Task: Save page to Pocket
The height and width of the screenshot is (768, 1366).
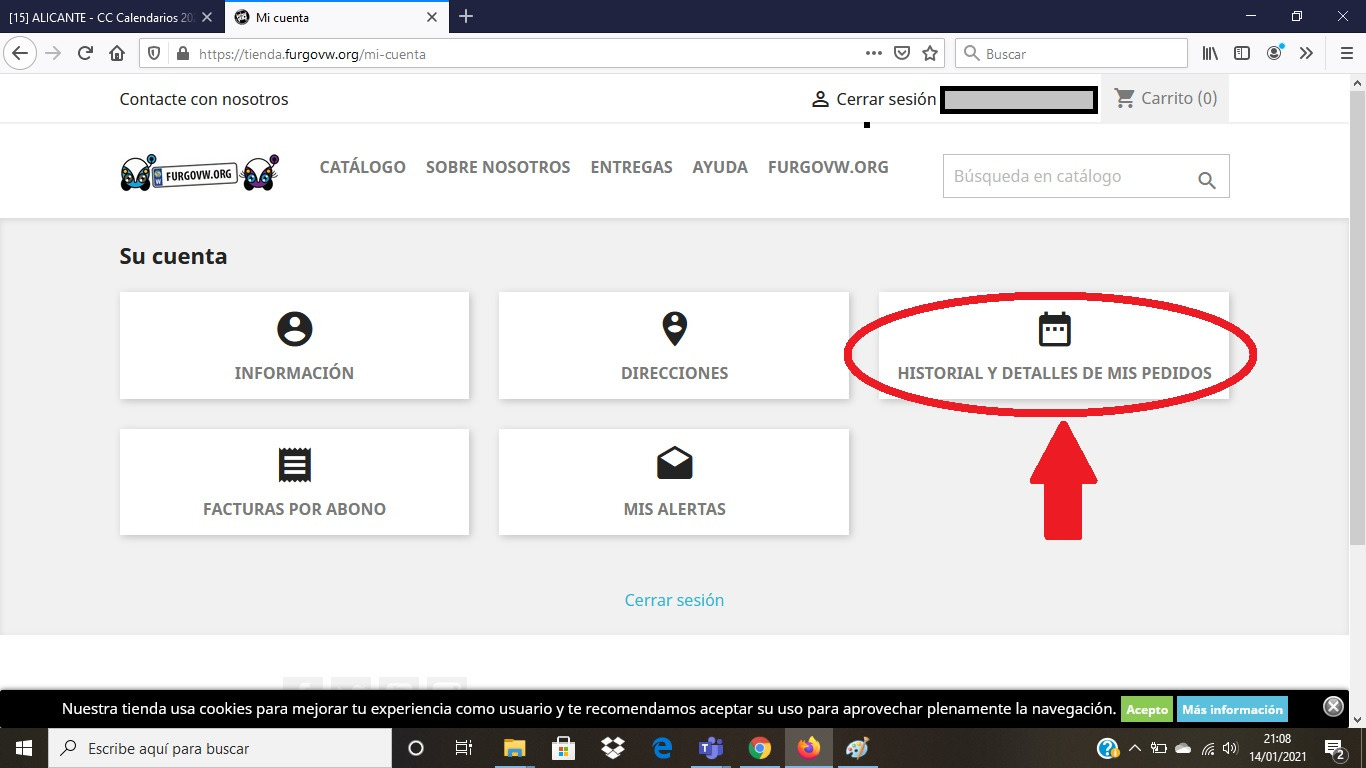Action: 902,54
